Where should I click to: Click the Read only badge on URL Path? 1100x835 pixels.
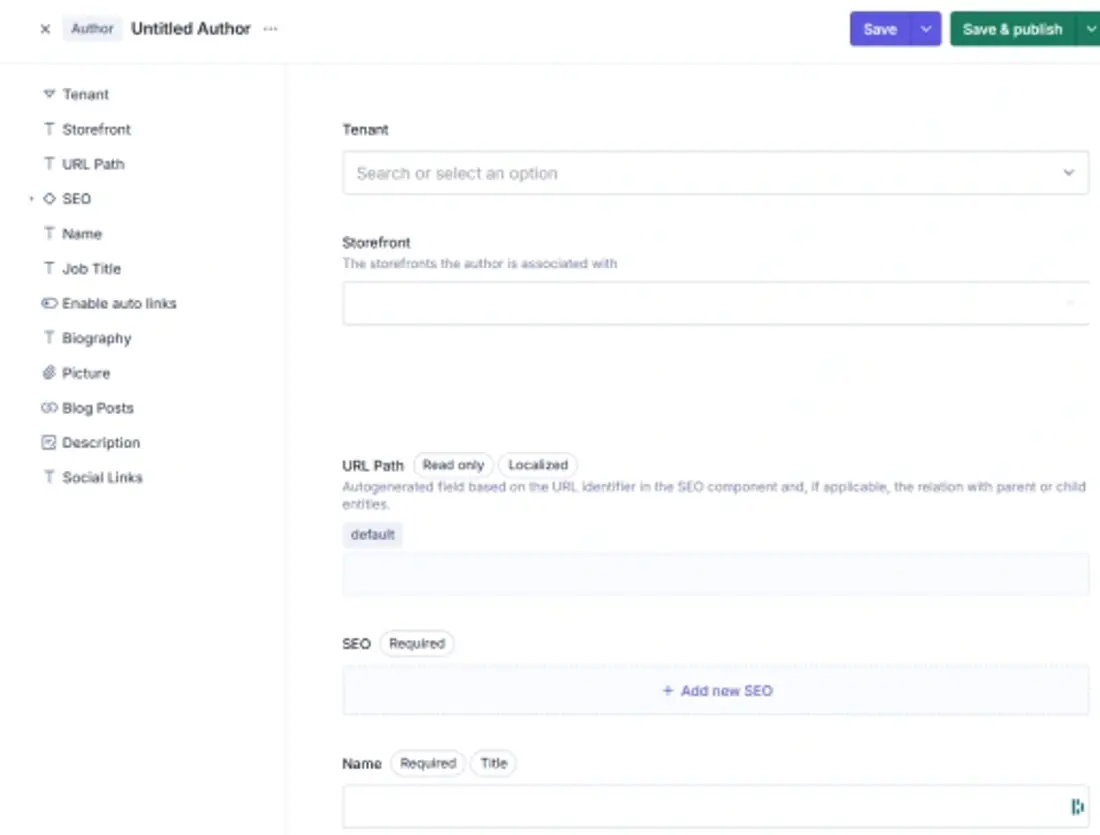tap(453, 465)
